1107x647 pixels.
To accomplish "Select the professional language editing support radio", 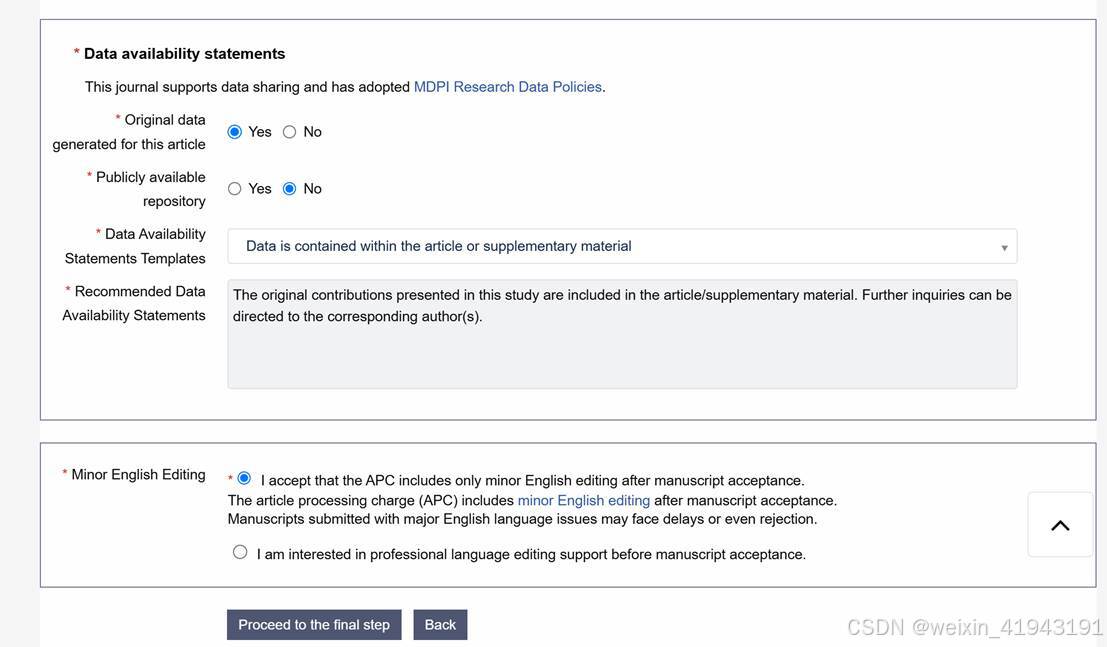I will [240, 552].
